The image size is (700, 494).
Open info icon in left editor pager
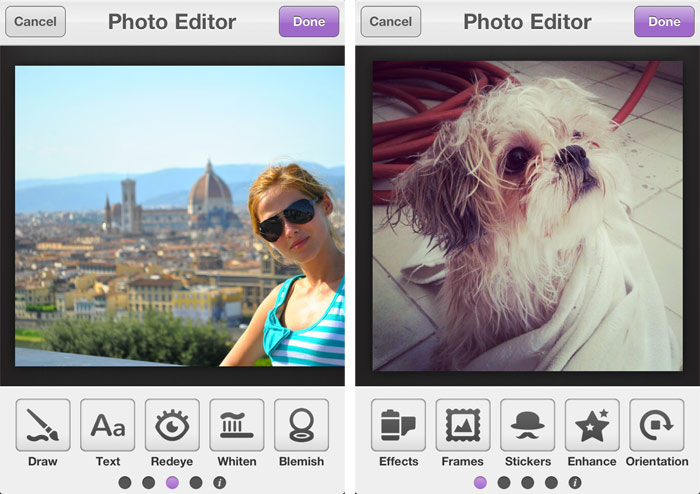coord(220,482)
